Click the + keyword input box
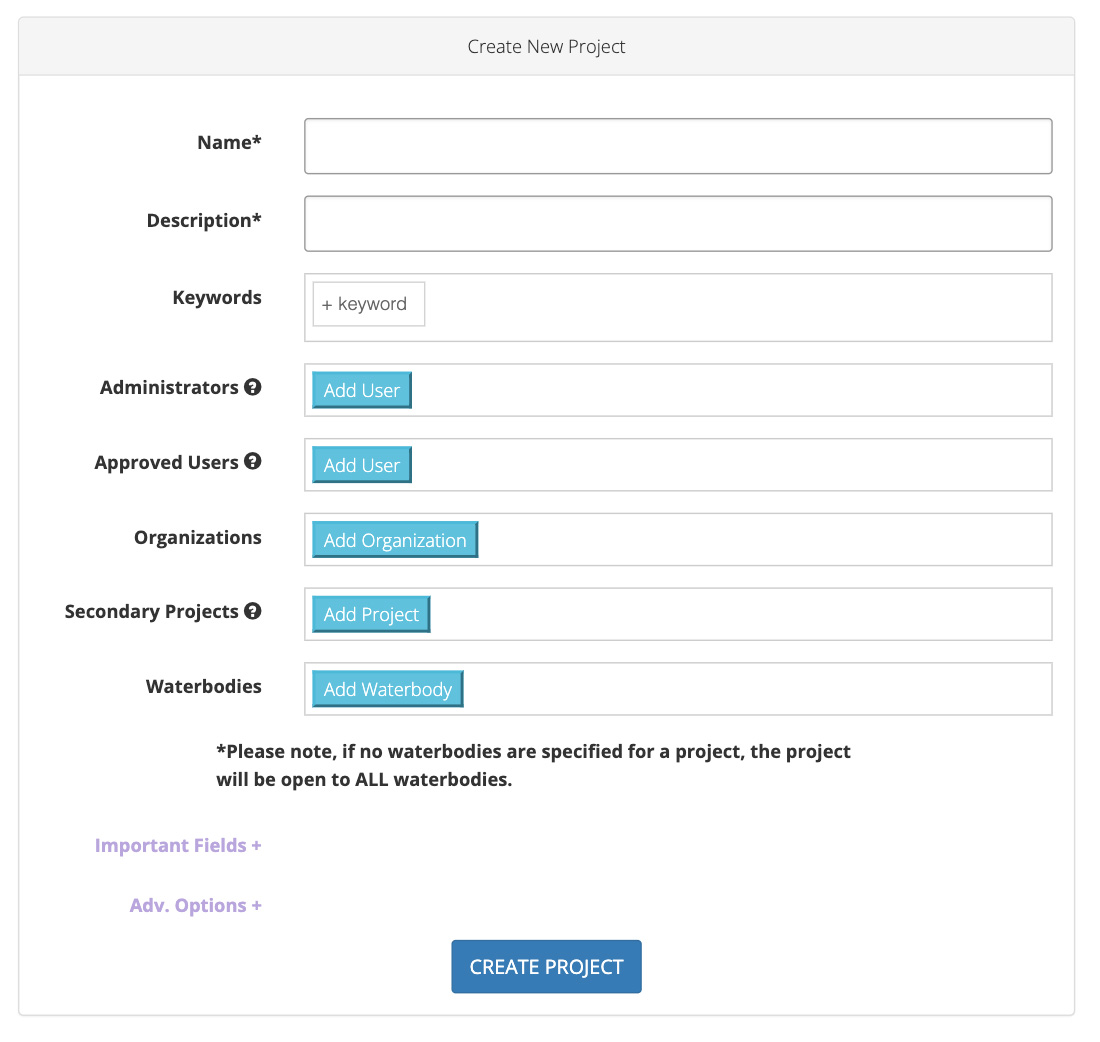 click(369, 304)
